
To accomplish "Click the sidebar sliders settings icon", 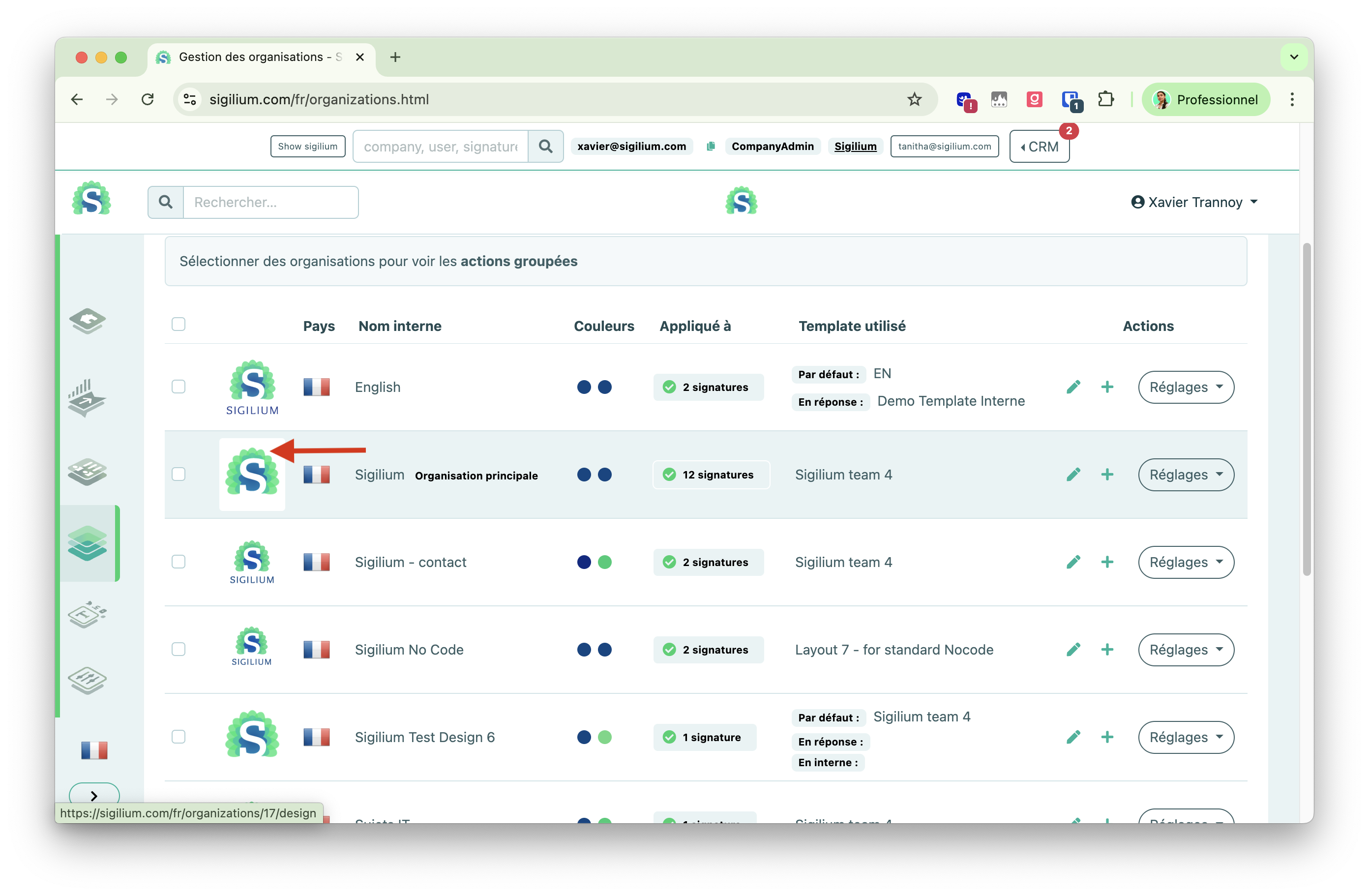I will [88, 680].
